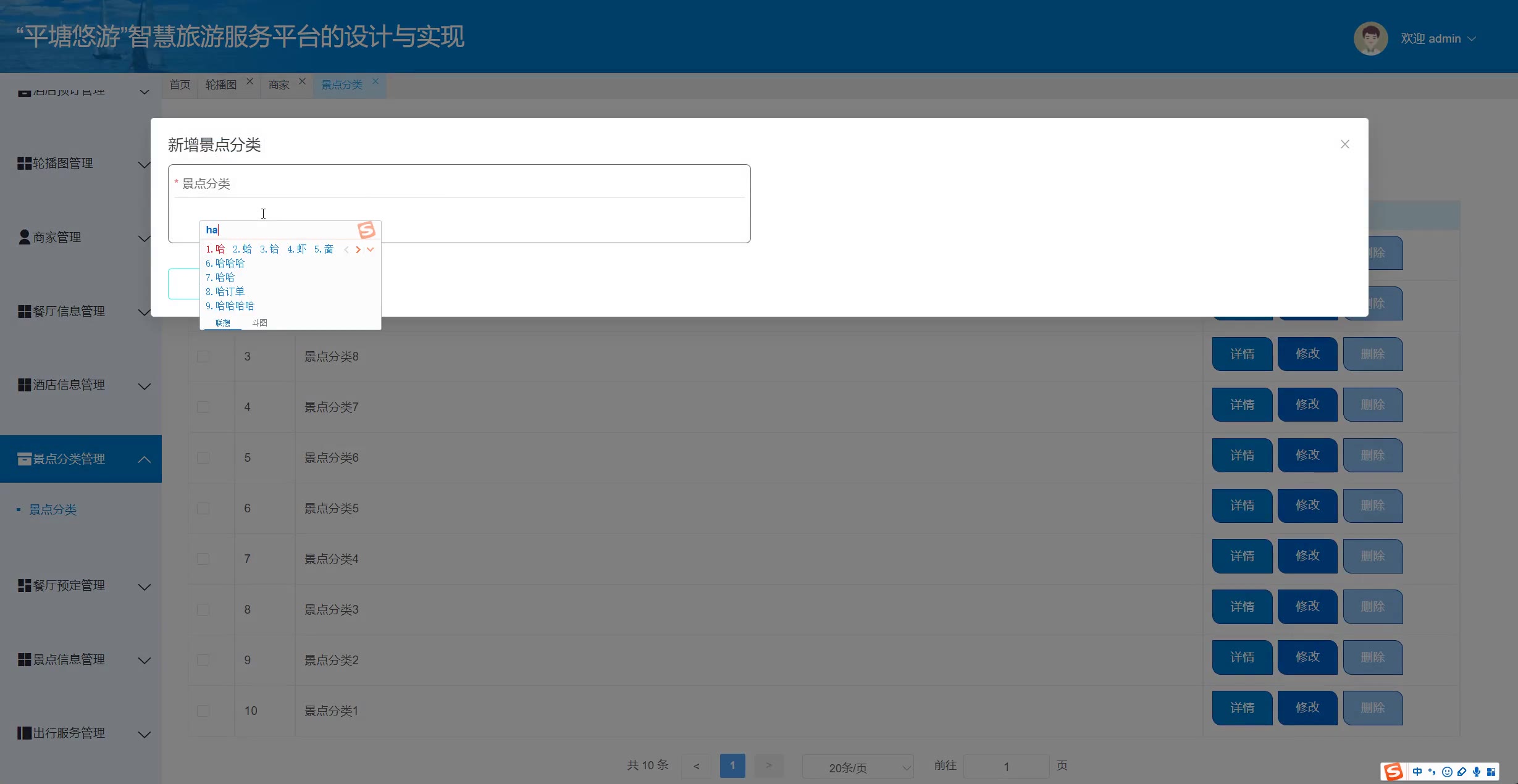Tick the checkbox for row 5
The height and width of the screenshot is (784, 1518).
coord(203,458)
